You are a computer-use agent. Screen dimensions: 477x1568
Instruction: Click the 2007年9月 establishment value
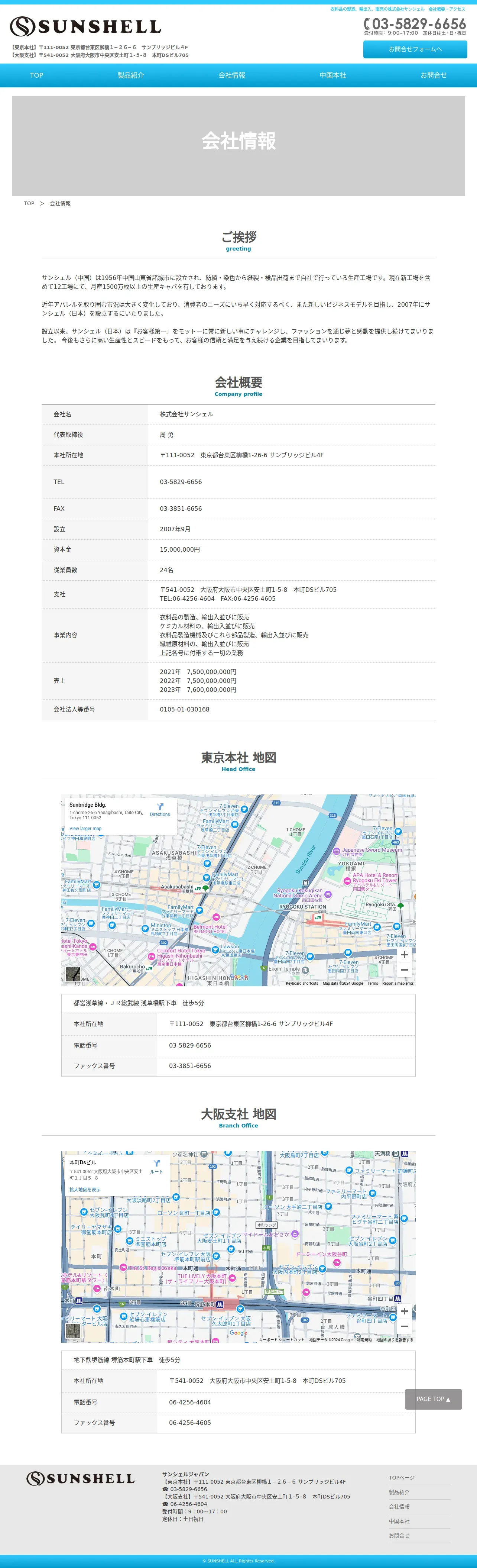click(175, 529)
